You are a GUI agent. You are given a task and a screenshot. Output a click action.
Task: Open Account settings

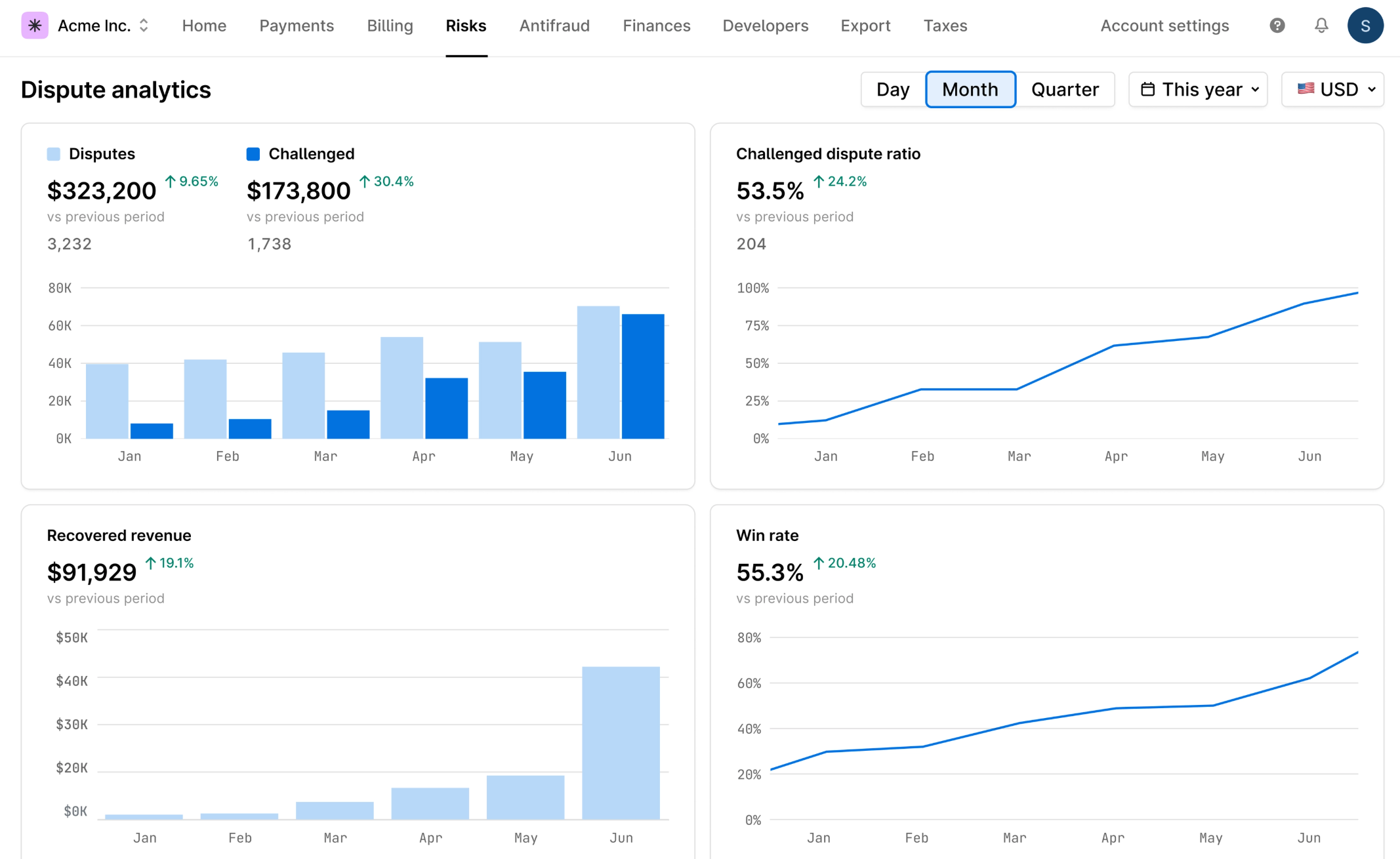[x=1164, y=26]
